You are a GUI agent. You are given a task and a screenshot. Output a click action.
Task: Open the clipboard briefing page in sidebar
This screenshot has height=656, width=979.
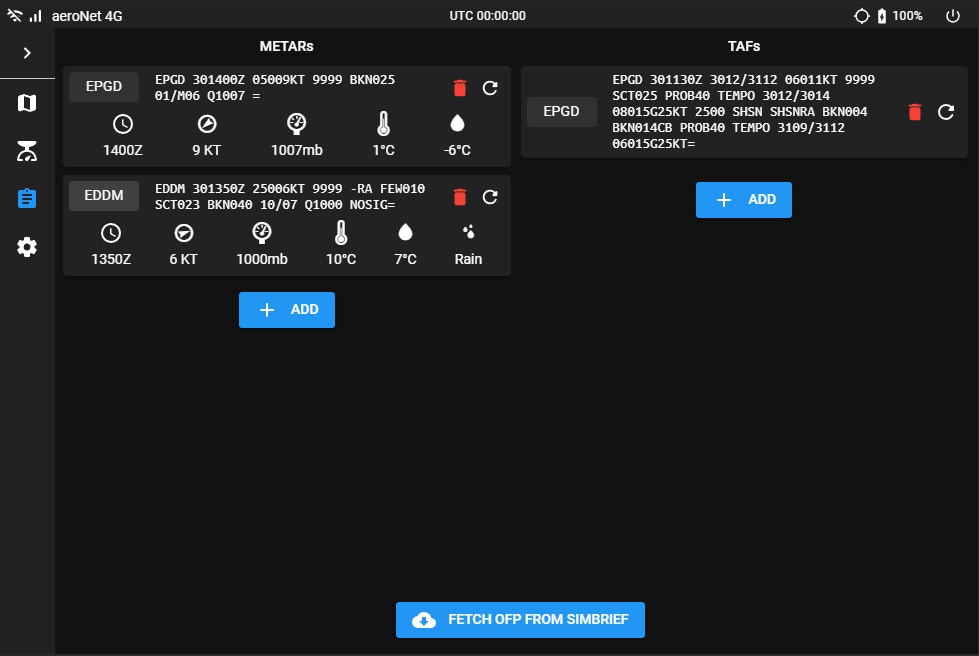pos(27,198)
